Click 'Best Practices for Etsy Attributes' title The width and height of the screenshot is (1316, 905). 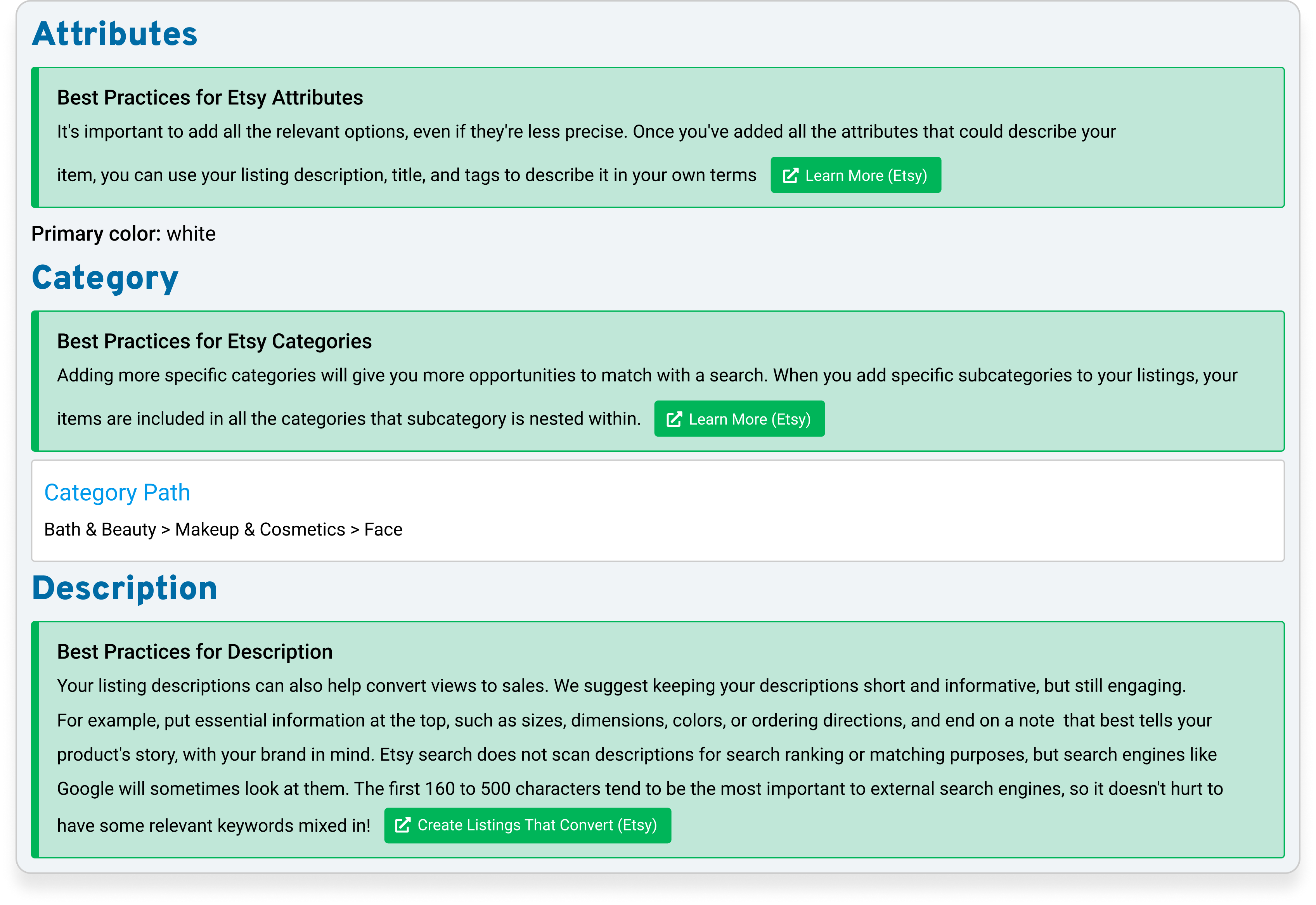[x=210, y=97]
